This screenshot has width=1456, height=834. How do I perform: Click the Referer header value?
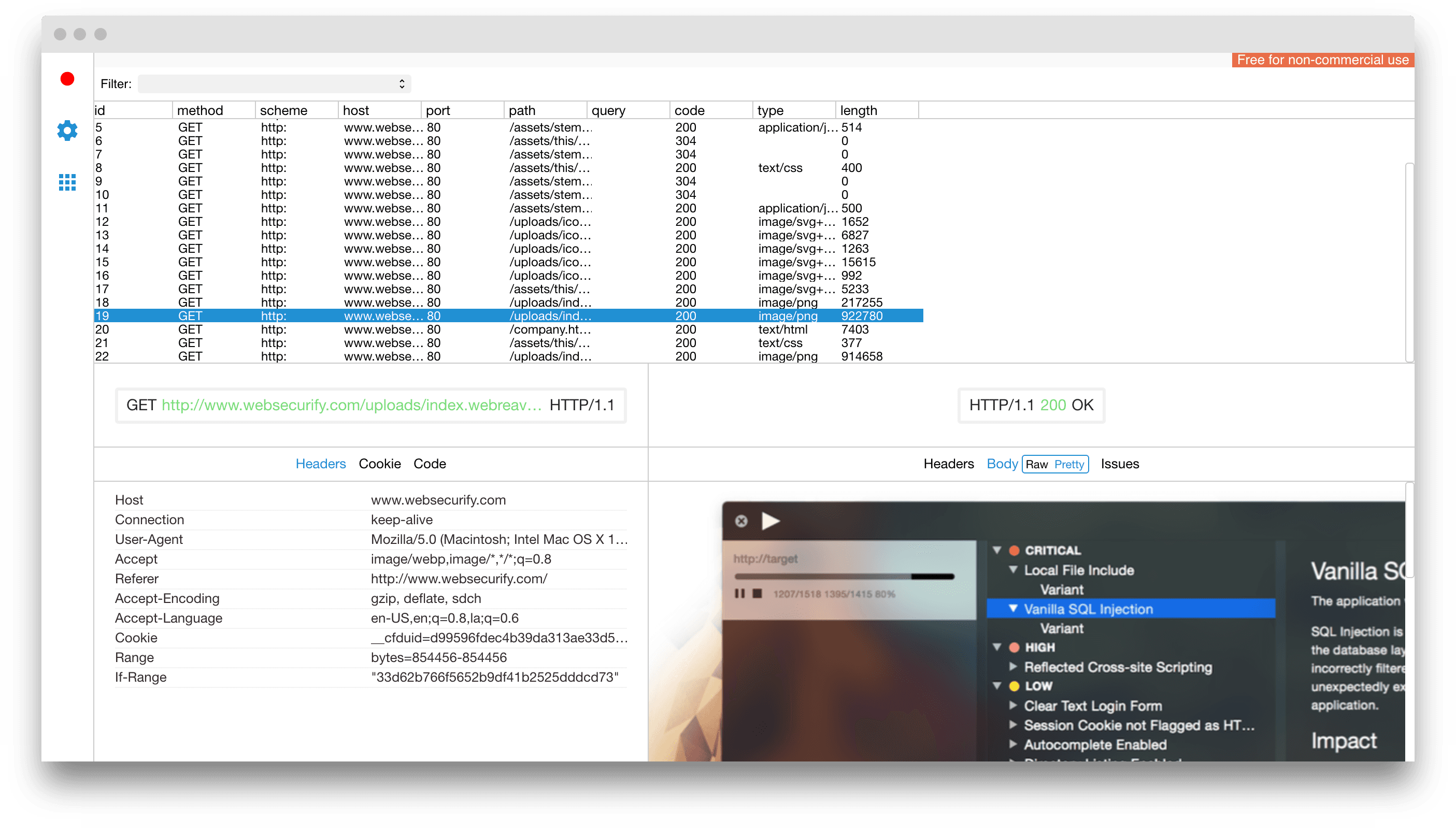tap(459, 579)
